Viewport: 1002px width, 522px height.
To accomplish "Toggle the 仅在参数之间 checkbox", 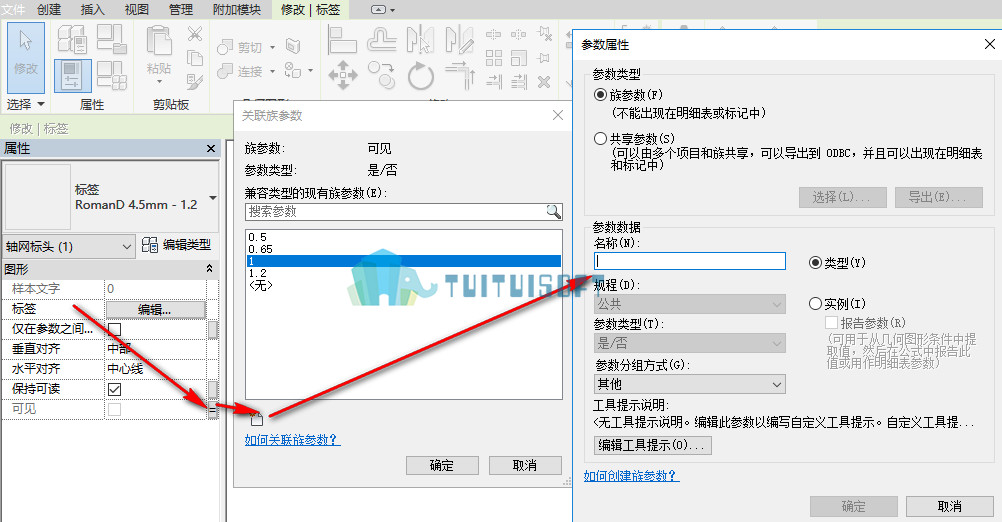I will [x=114, y=329].
